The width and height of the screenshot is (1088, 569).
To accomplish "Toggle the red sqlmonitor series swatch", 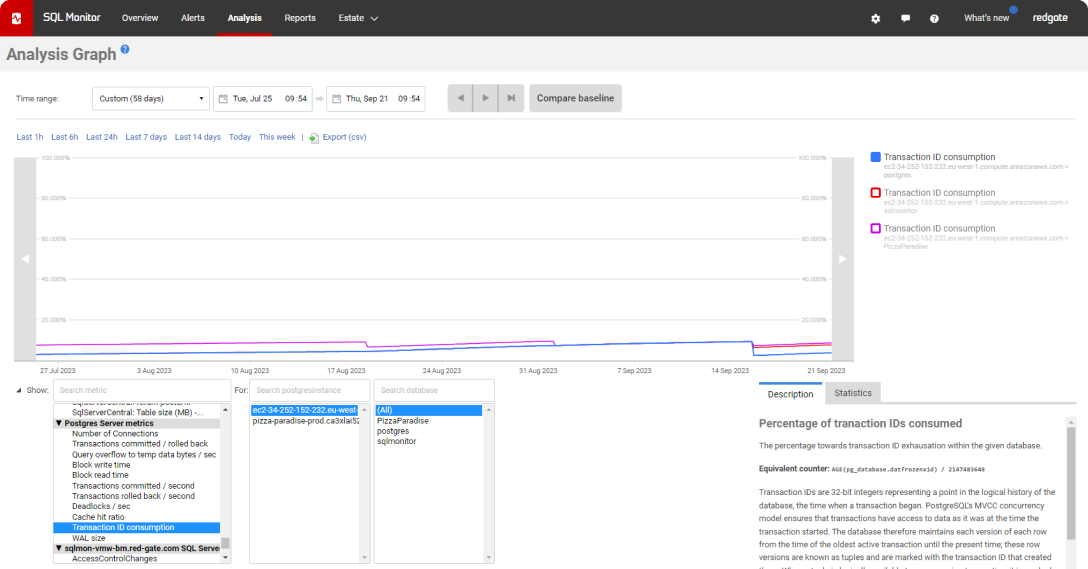I will pos(876,193).
